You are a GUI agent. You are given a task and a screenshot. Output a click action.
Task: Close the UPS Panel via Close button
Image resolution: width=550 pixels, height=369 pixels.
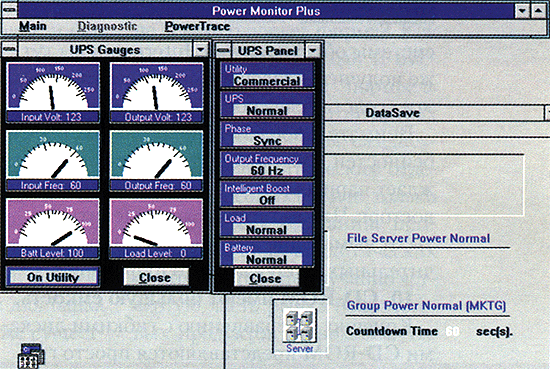[266, 279]
